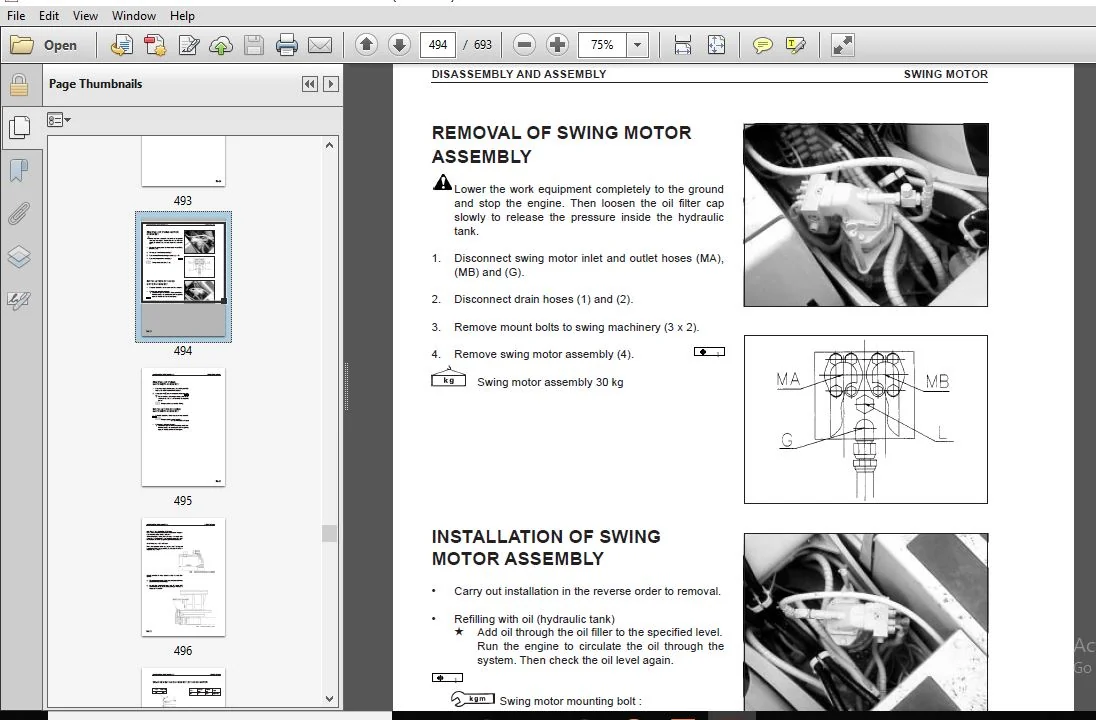Click the fit one full page icon
The image size is (1096, 720).
[x=716, y=45]
